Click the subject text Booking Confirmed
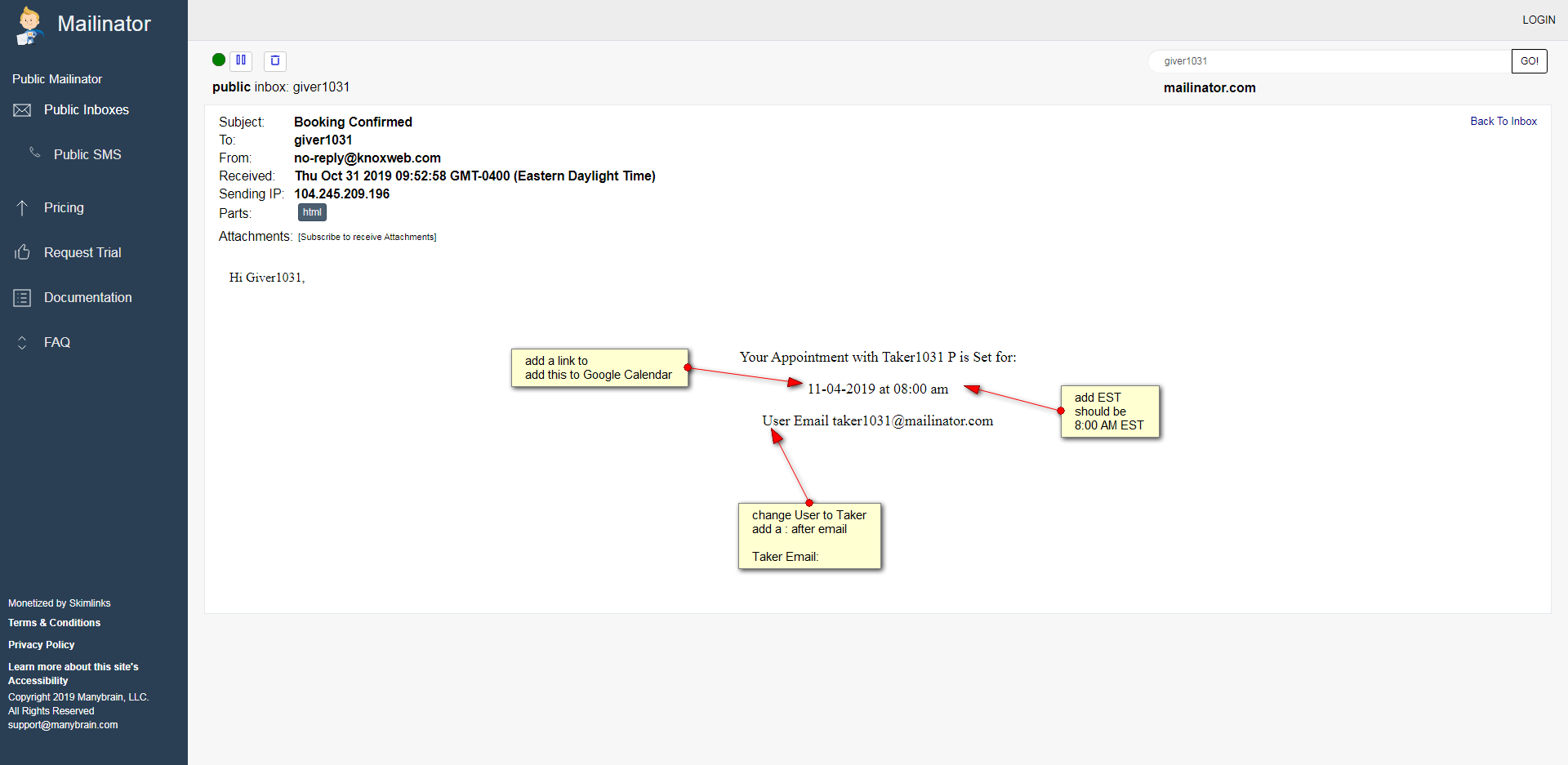1568x765 pixels. (x=353, y=122)
